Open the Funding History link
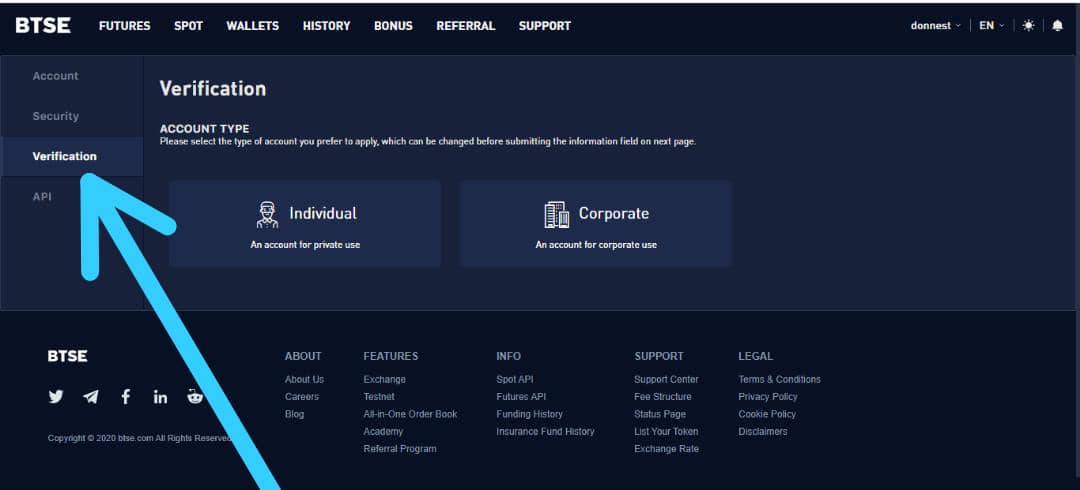 coord(529,414)
